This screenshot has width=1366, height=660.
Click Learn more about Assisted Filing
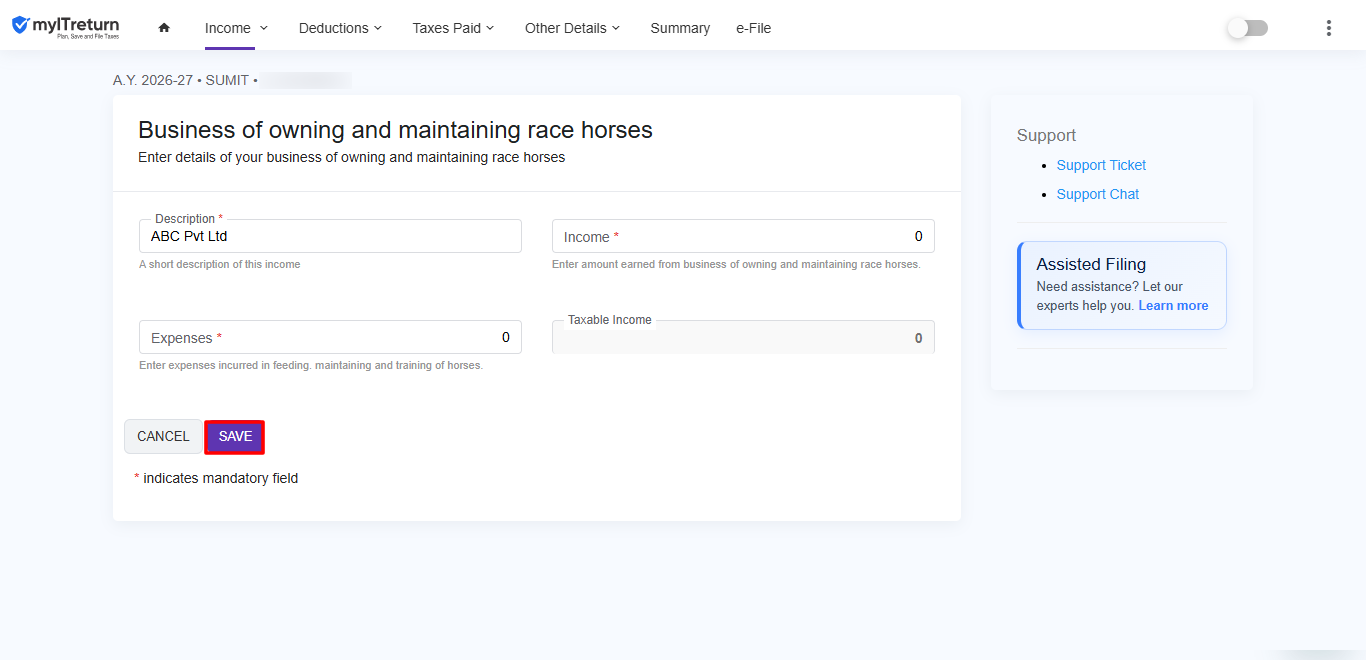click(x=1173, y=306)
